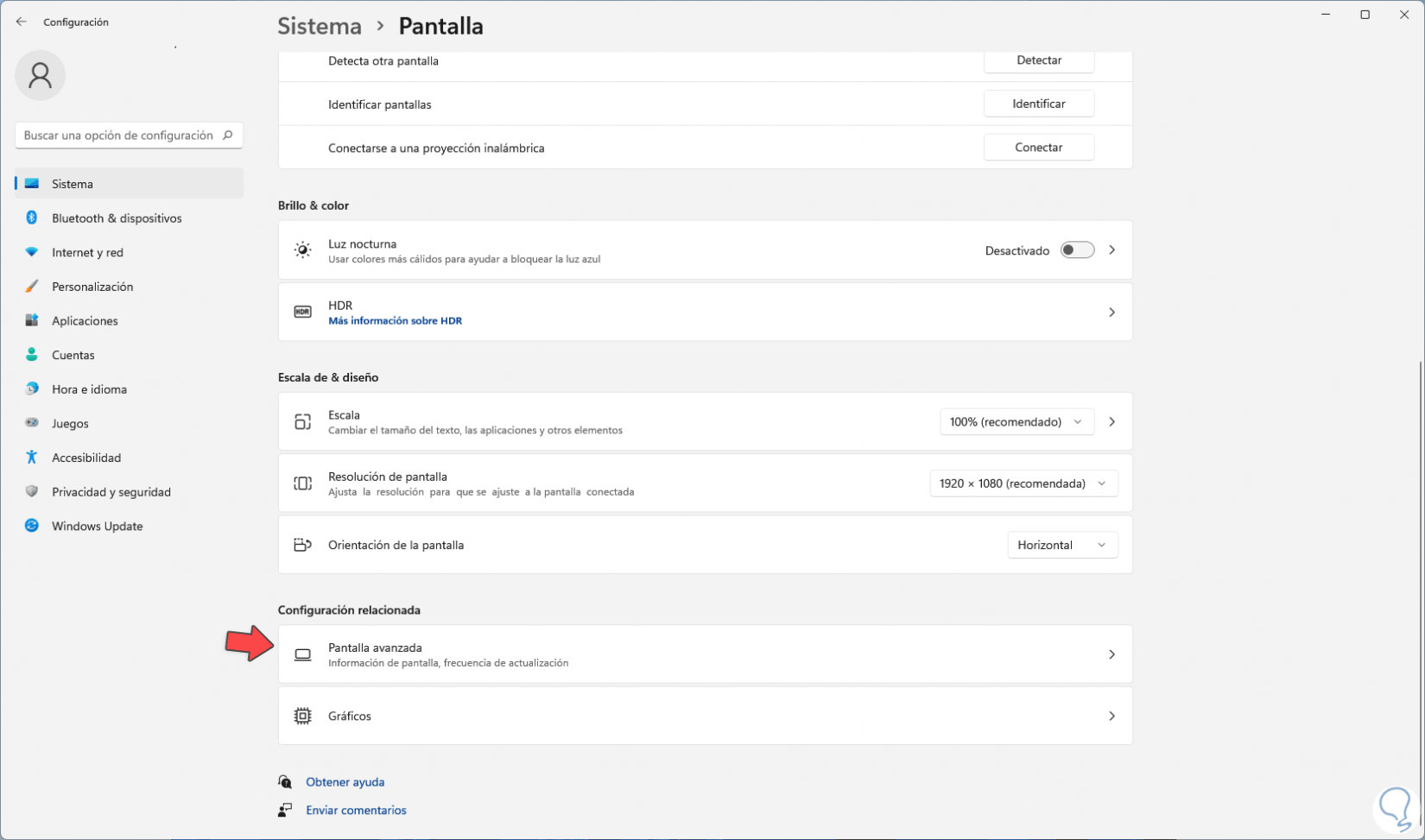
Task: Click the Bluetooth & dispositivos icon
Action: (32, 218)
